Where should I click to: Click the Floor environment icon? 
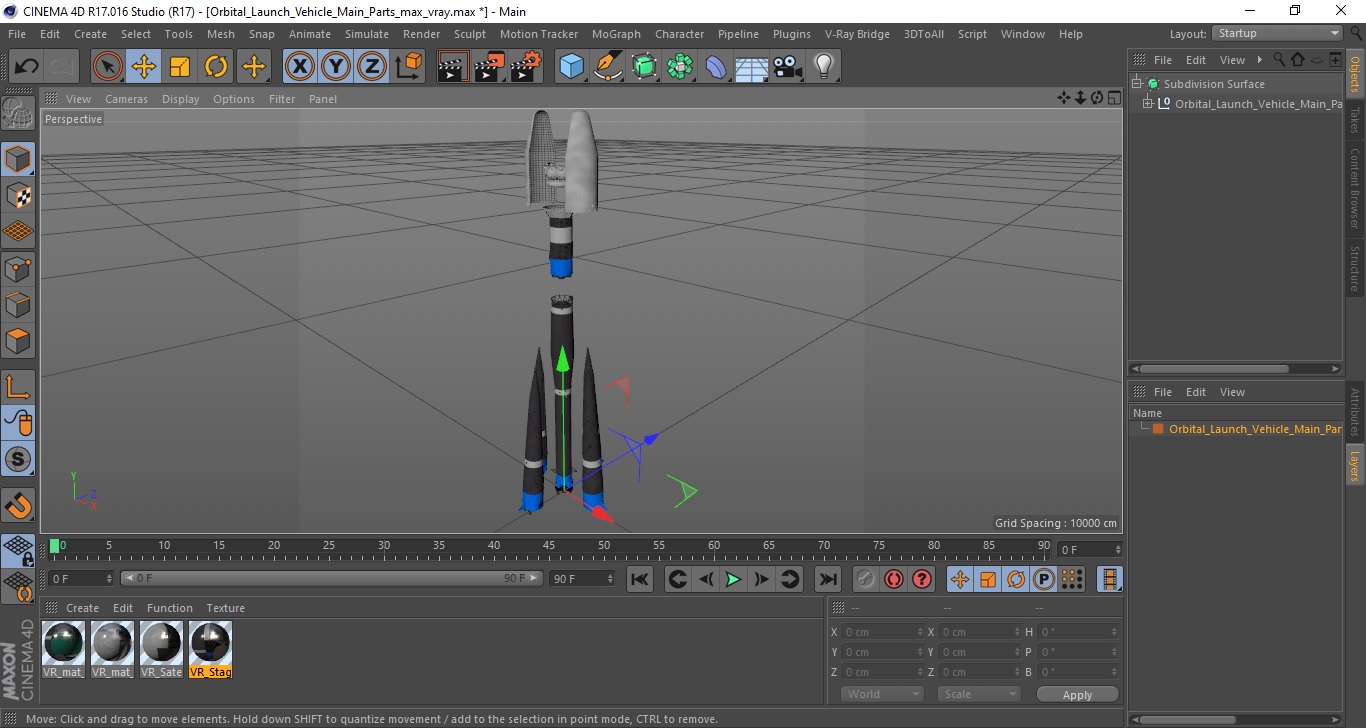click(751, 67)
